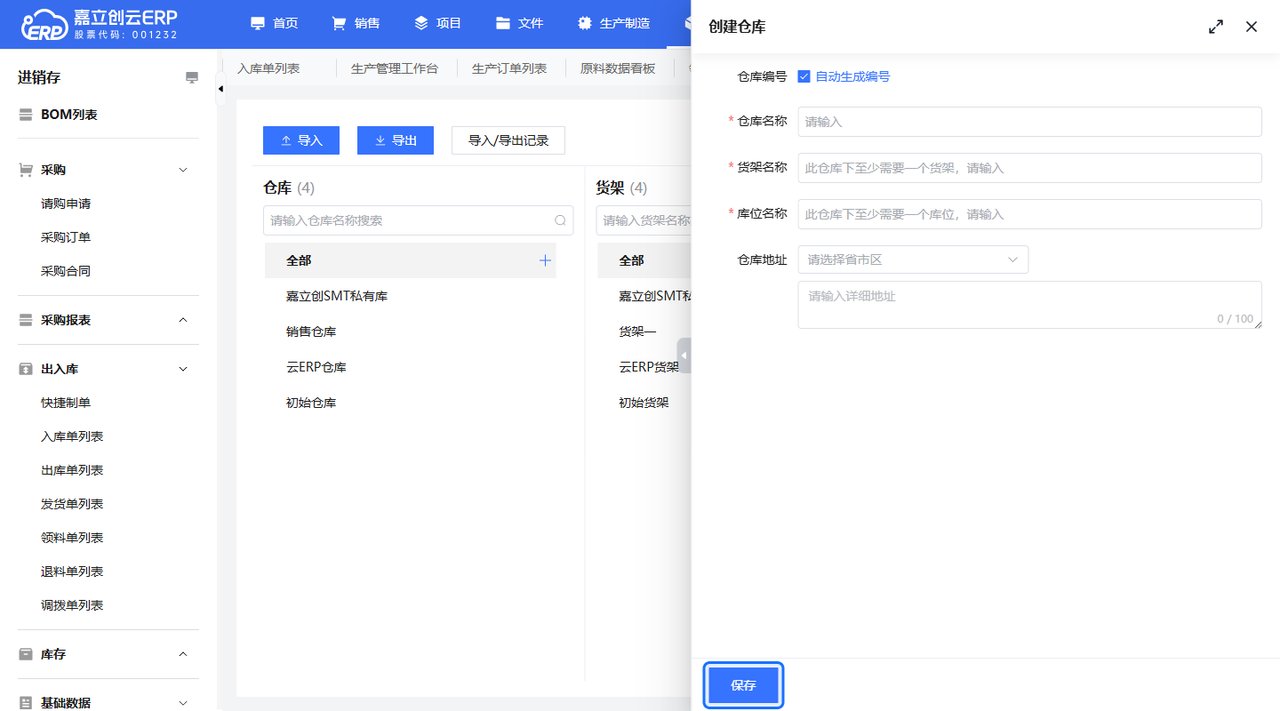Add a warehouse with the plus icon
Screen dimensions: 1280x711
pyautogui.click(x=545, y=260)
